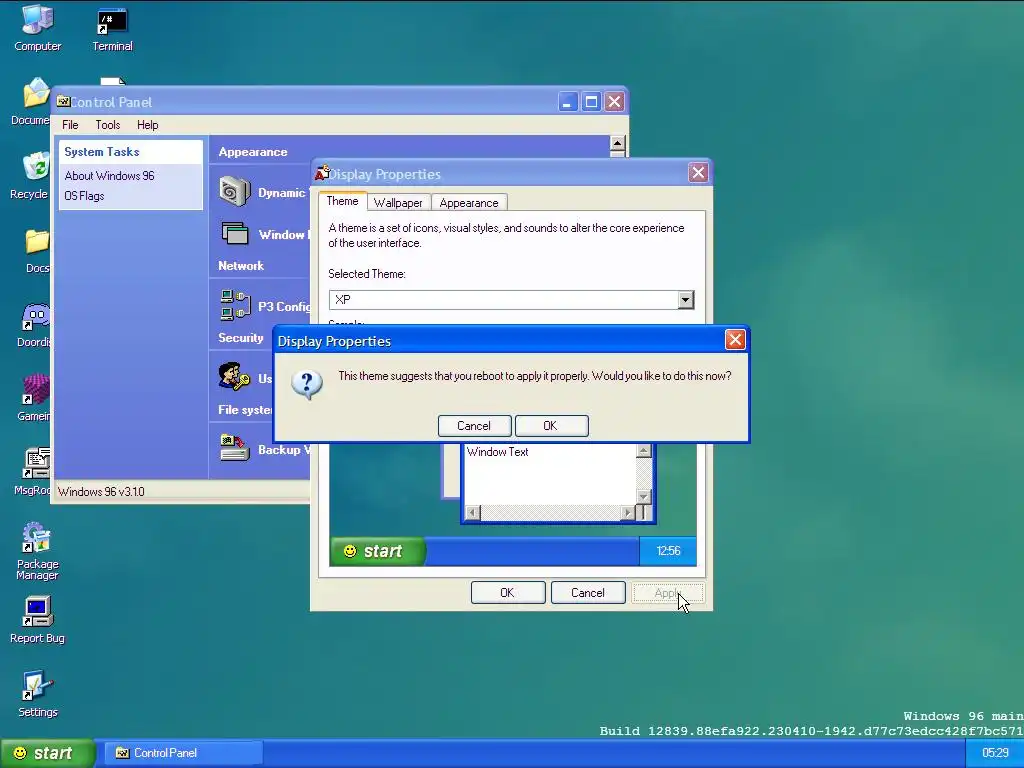This screenshot has width=1024, height=768.
Task: Open OS Flags link in System Tasks
Action: click(84, 196)
